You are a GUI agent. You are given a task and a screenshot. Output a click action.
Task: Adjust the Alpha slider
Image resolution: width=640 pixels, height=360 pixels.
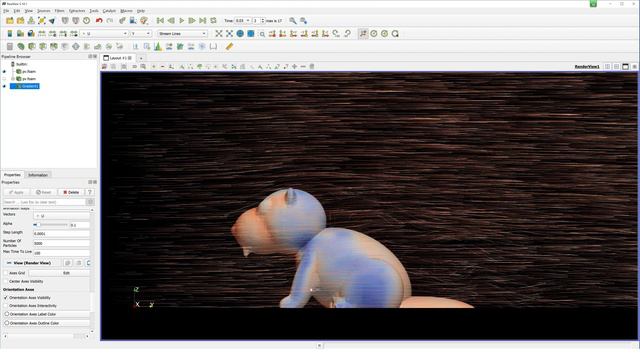click(51, 224)
